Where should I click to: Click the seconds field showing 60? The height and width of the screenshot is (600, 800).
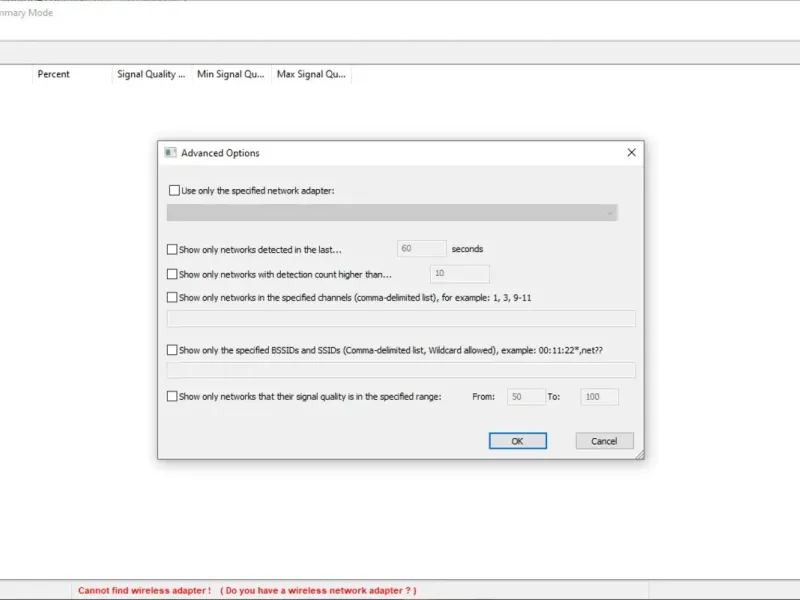421,248
